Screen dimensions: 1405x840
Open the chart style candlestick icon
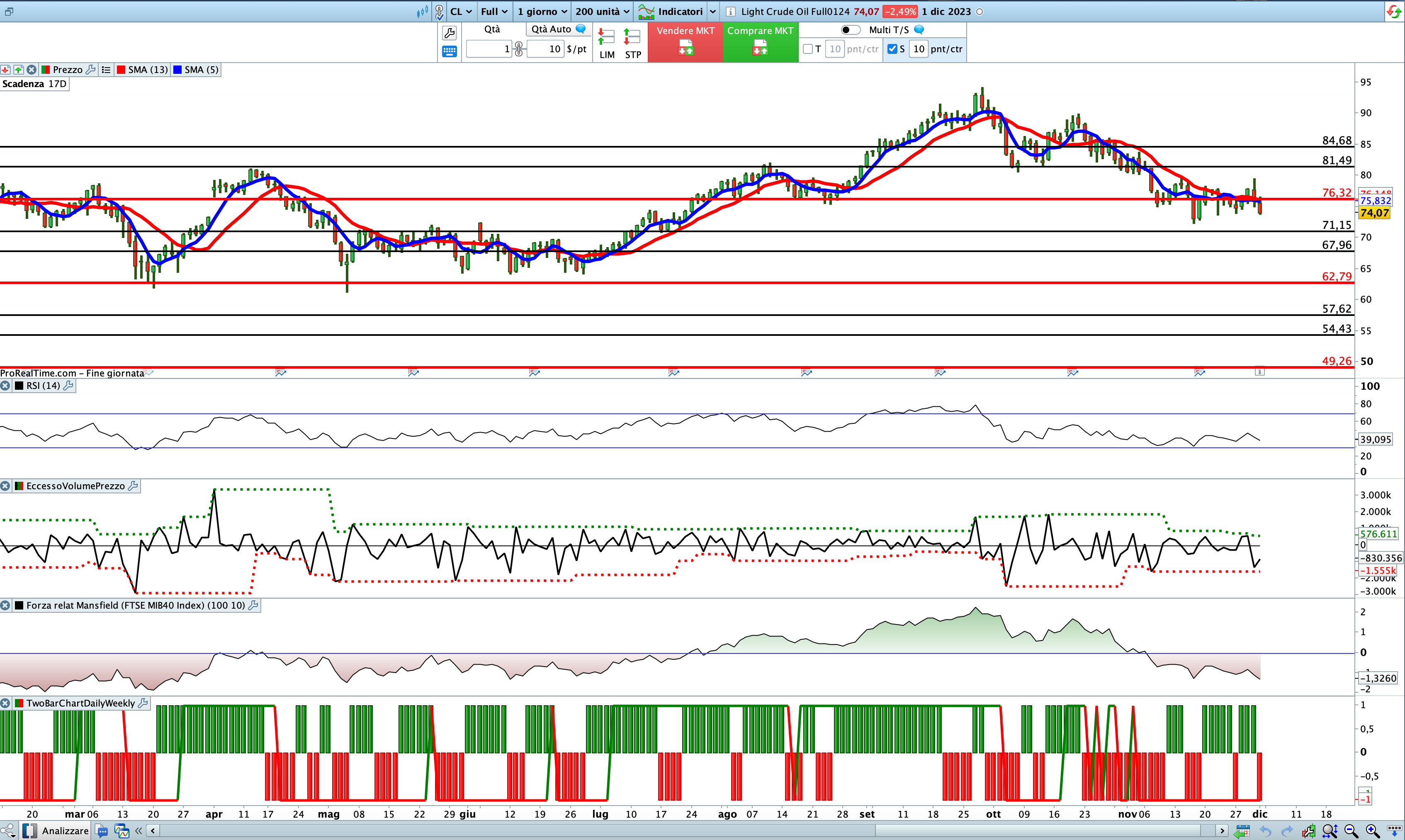(422, 11)
